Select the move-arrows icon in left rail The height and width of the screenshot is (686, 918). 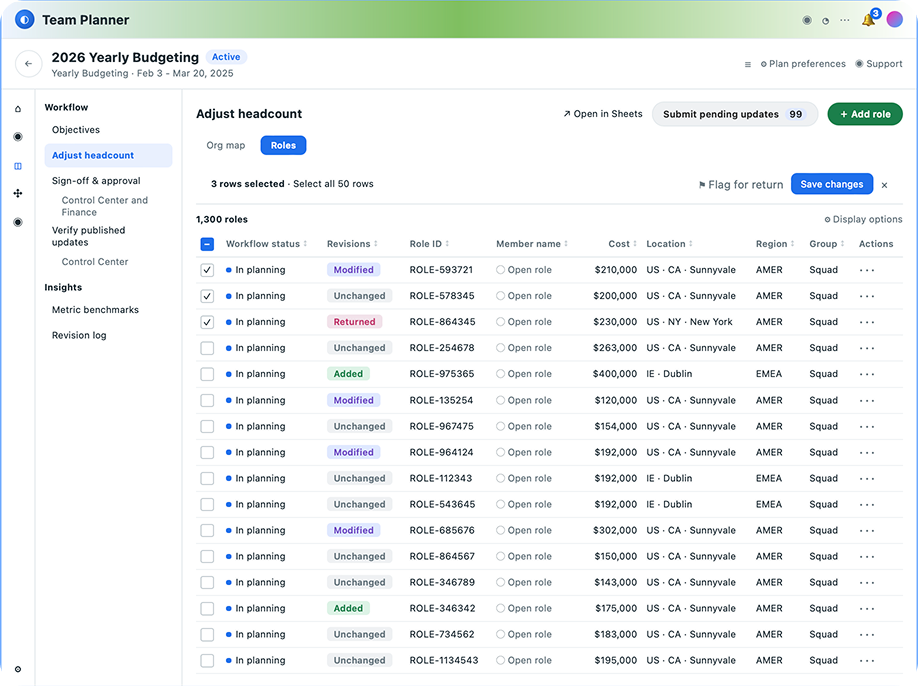coord(18,193)
